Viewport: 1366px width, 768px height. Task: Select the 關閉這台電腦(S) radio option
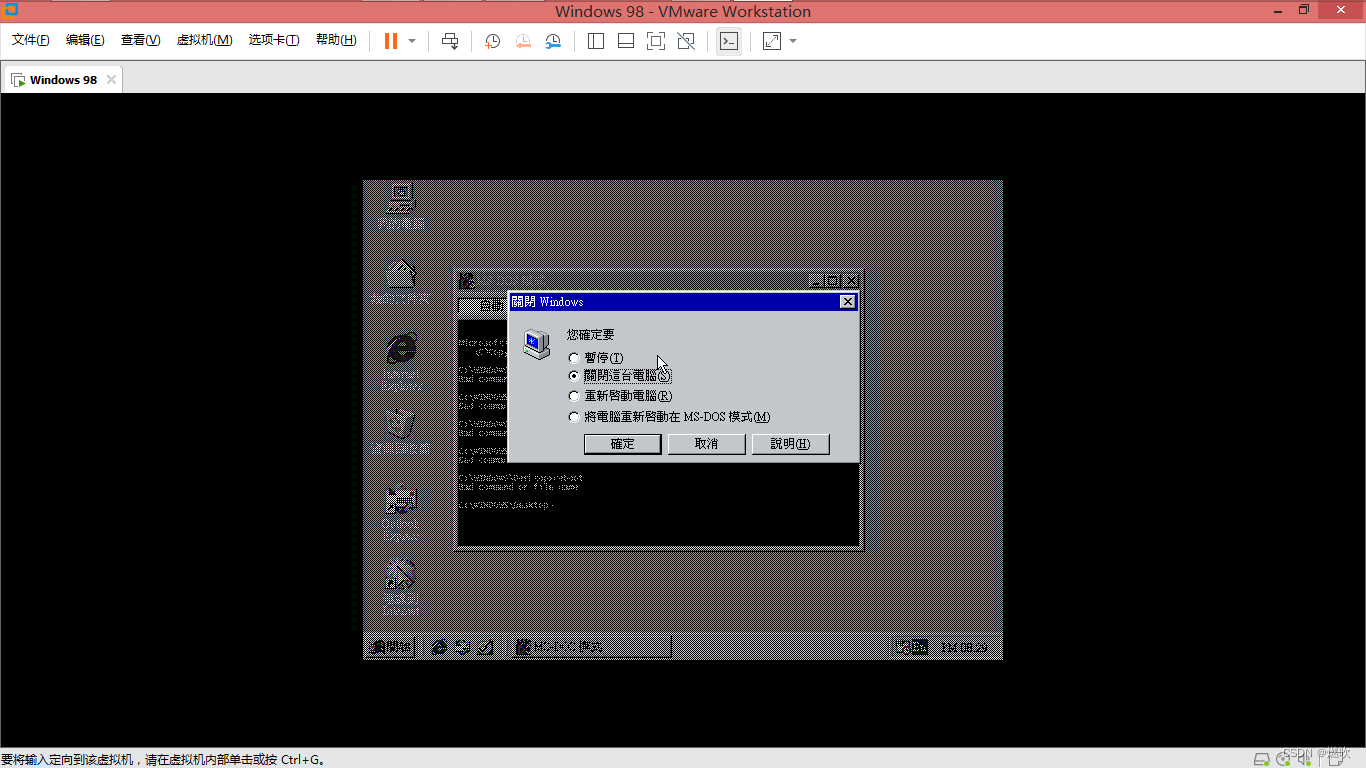(x=620, y=376)
